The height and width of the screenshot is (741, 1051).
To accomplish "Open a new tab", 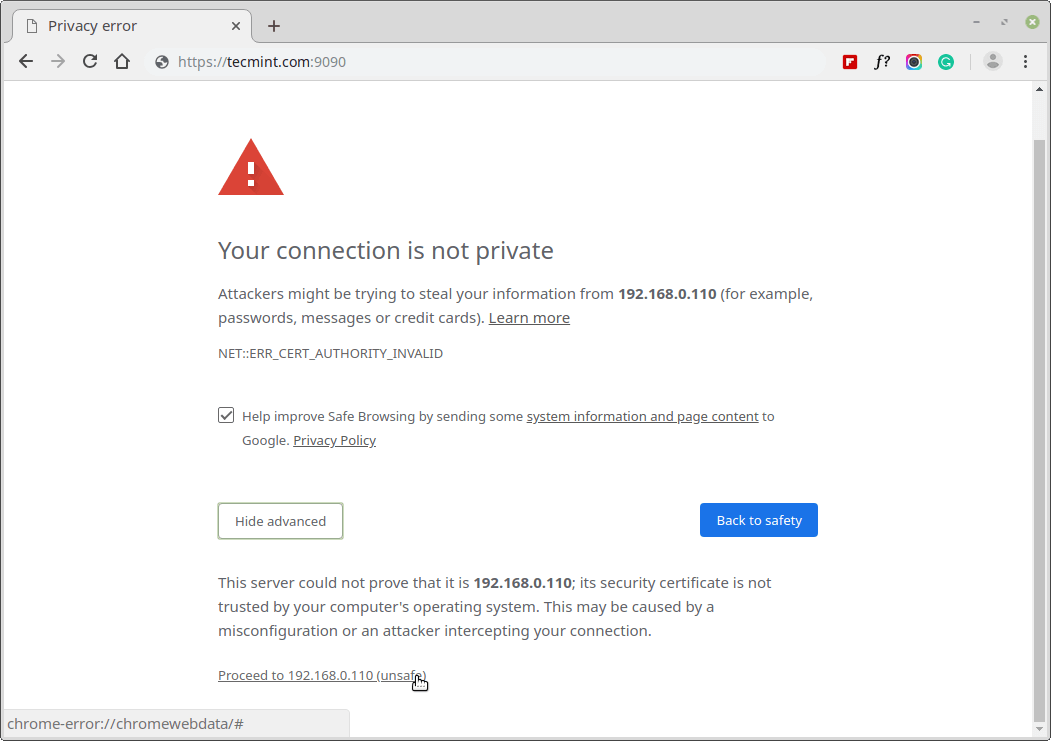I will [x=274, y=26].
